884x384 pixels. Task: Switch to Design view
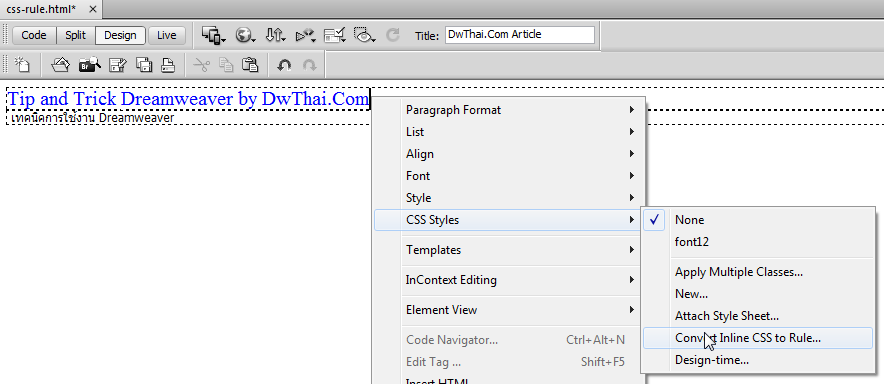pos(120,35)
